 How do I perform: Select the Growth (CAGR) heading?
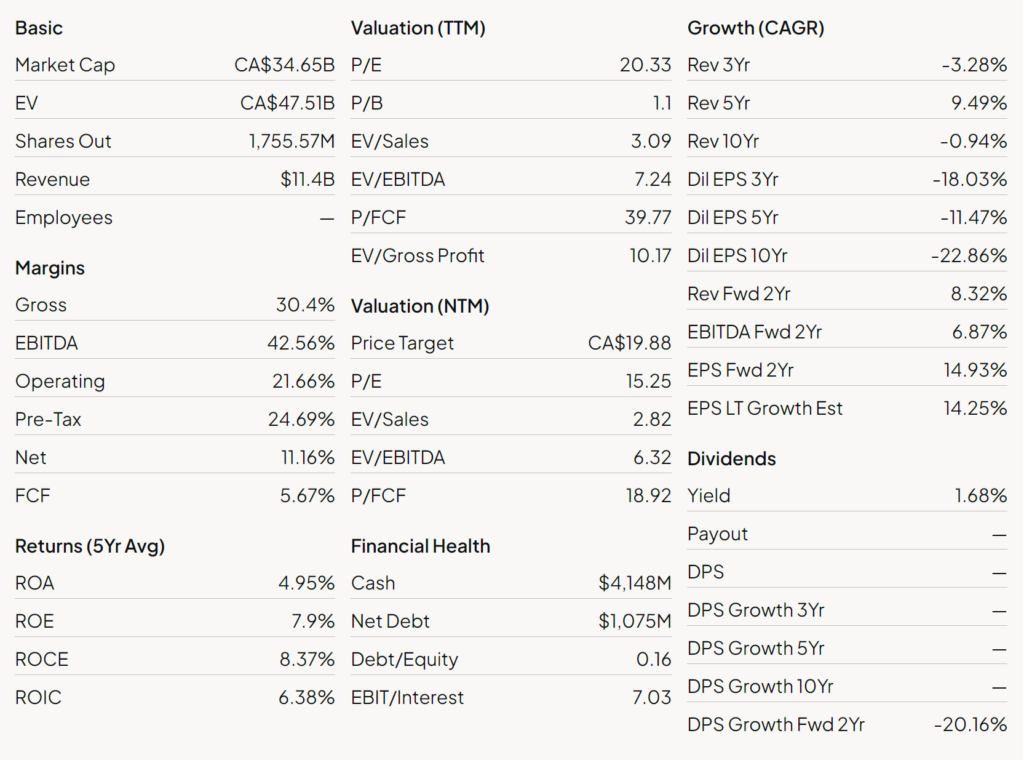756,28
